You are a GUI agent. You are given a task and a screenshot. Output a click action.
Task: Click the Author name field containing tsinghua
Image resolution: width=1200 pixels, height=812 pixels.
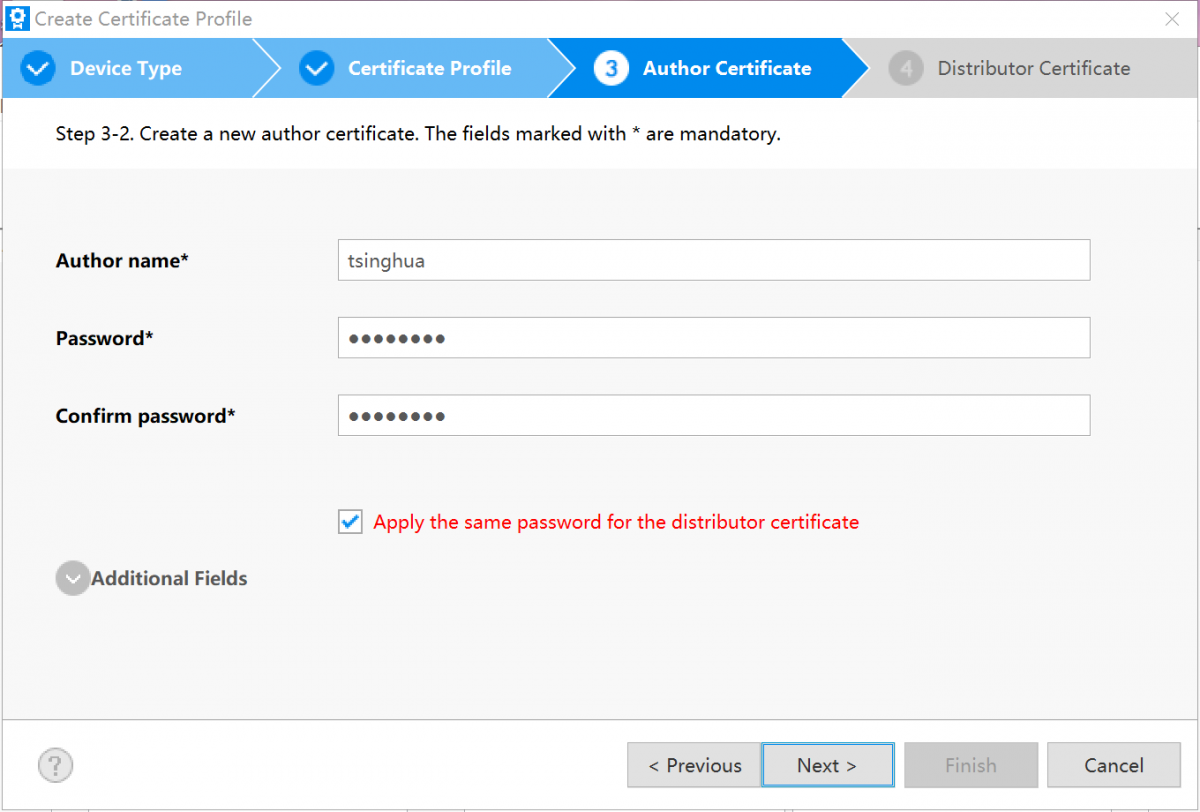713,260
